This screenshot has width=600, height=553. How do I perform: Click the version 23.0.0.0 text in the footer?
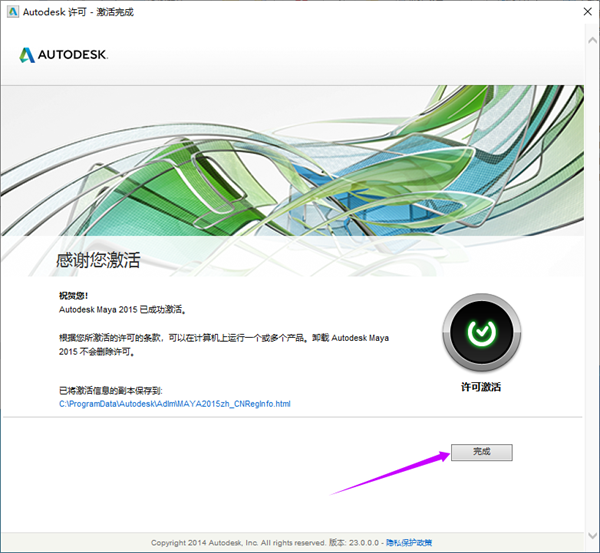click(357, 542)
